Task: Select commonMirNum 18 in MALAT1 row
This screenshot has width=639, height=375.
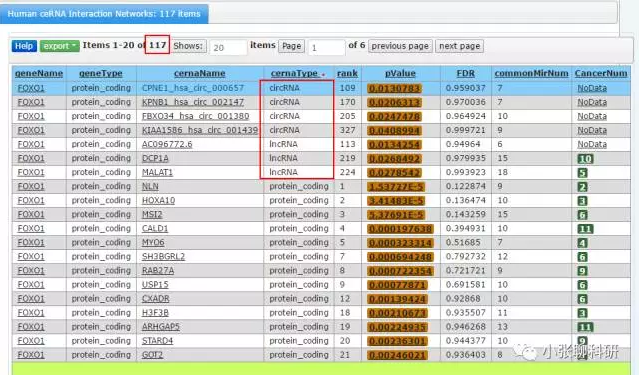Action: [502, 172]
